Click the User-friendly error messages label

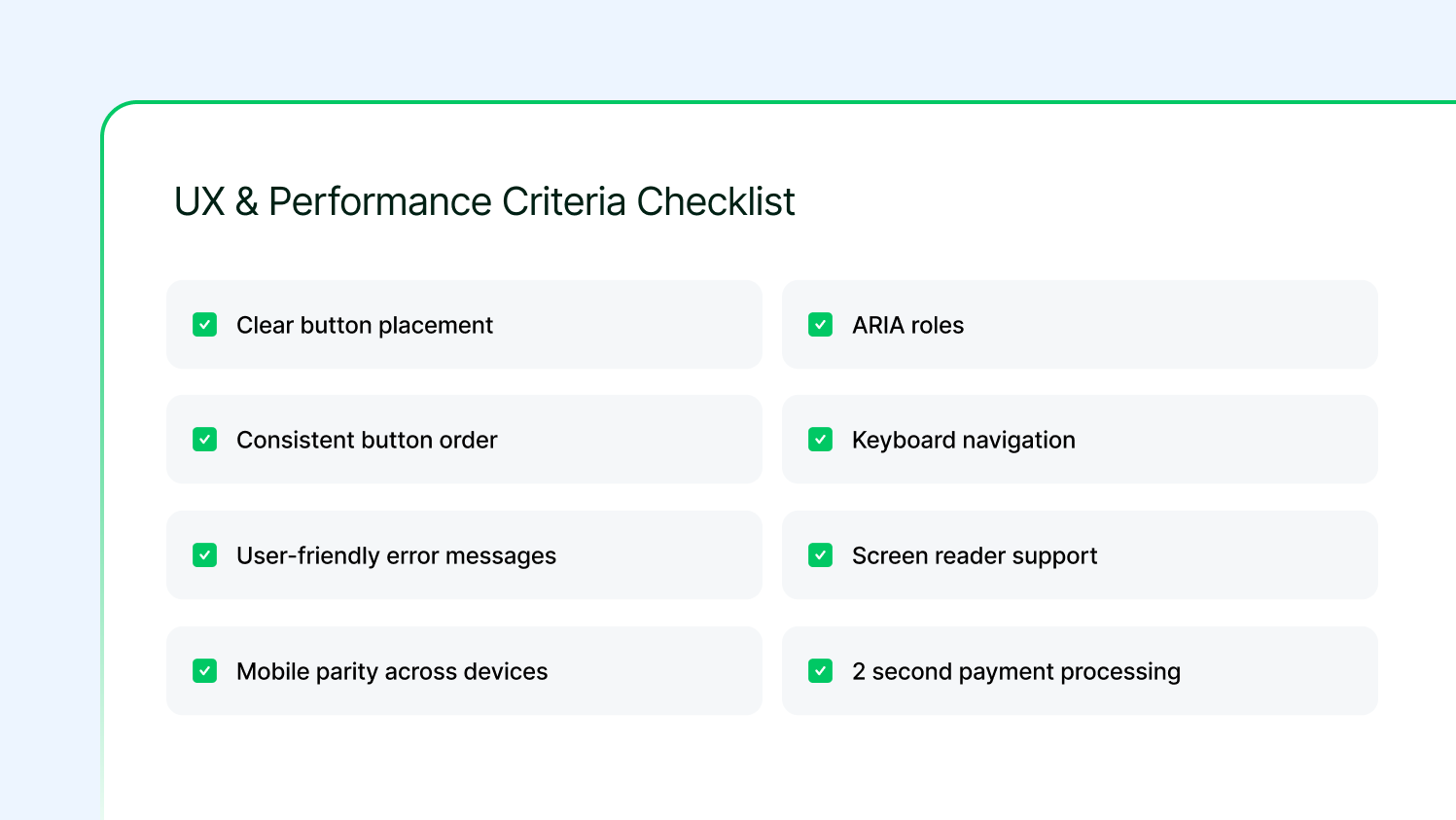tap(396, 555)
